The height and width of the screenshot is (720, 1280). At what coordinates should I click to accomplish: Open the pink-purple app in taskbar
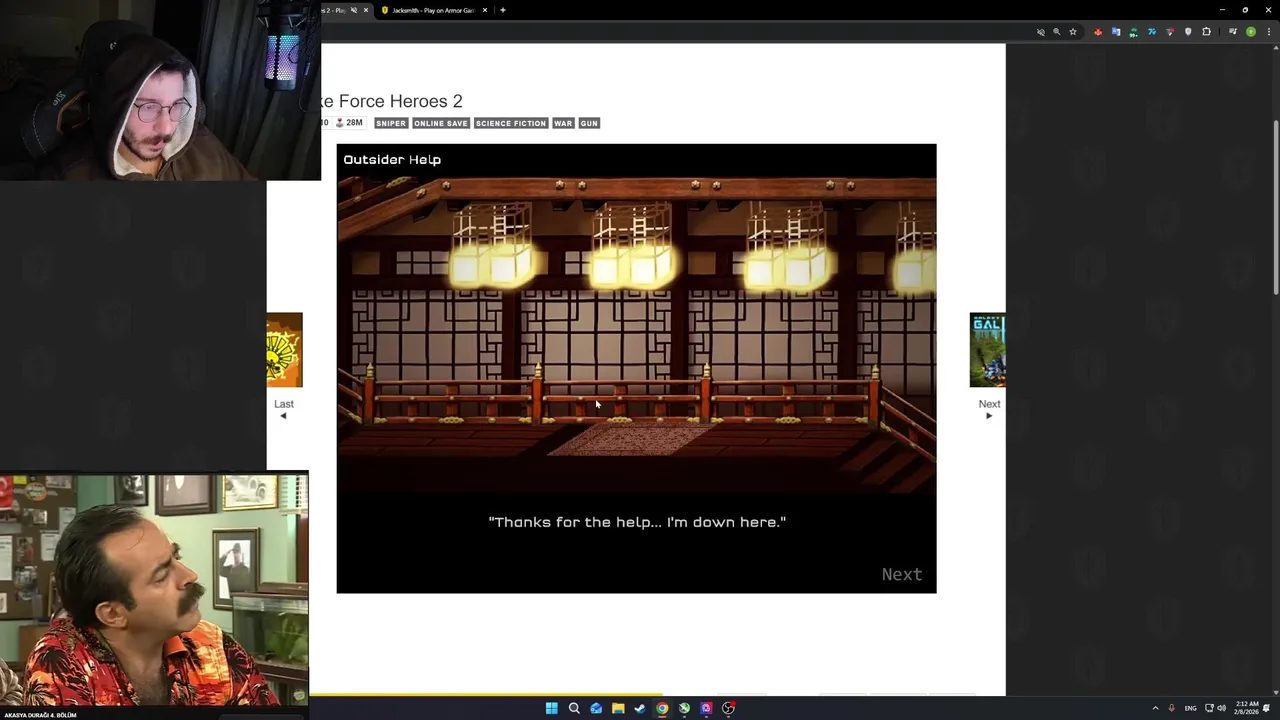[x=706, y=708]
